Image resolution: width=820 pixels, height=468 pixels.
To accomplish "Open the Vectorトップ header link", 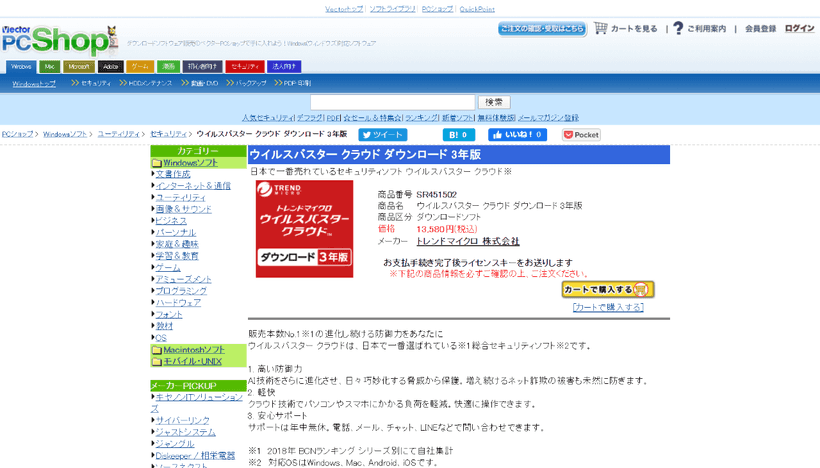I will (344, 9).
